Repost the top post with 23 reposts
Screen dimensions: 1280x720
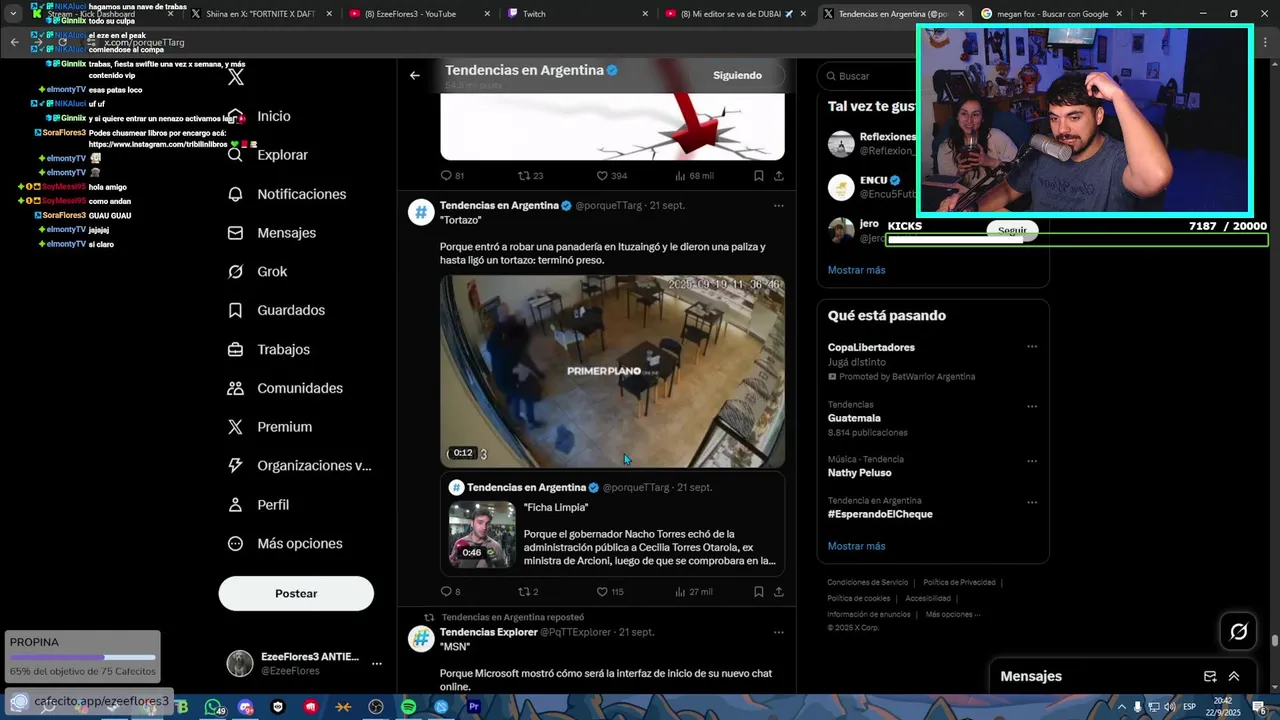tap(523, 176)
